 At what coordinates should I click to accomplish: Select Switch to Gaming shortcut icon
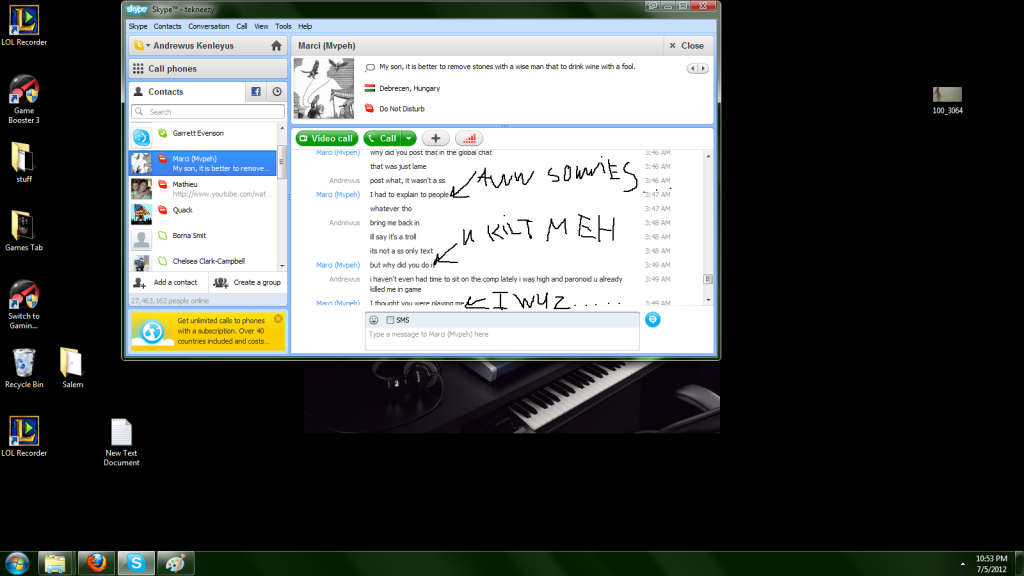[24, 305]
